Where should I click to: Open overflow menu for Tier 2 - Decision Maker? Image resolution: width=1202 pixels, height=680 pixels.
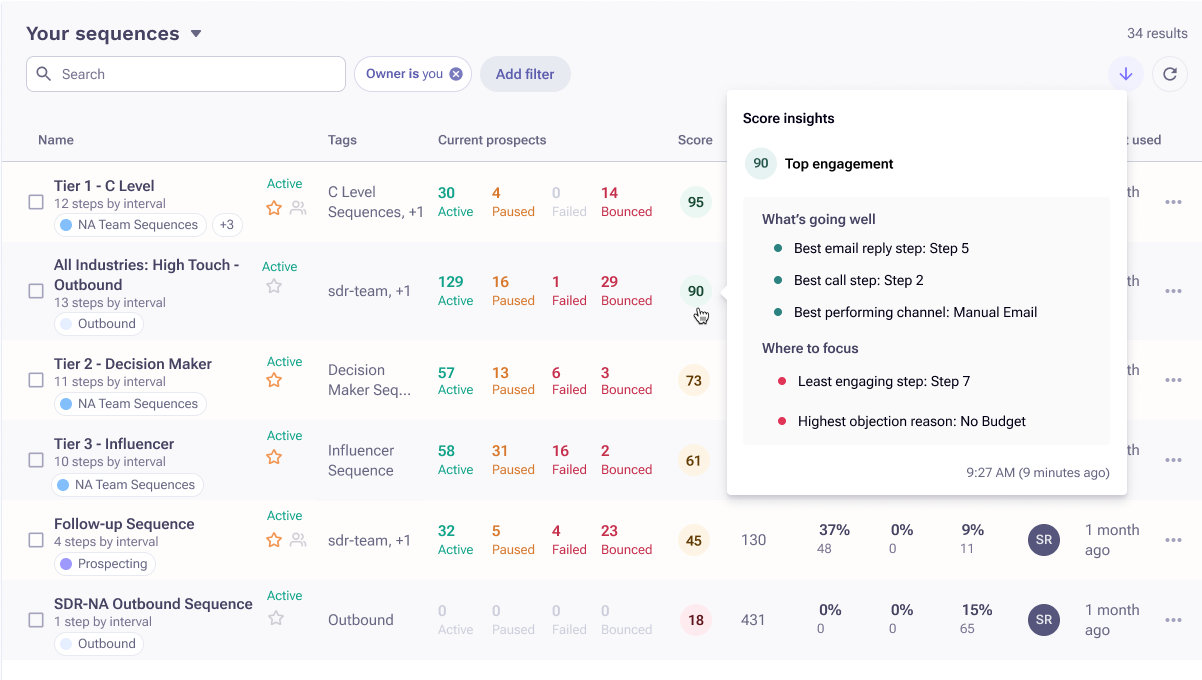click(1173, 380)
